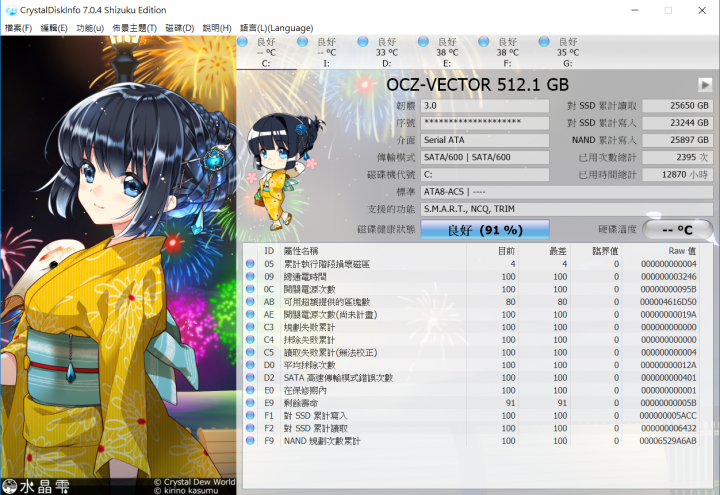Screen dimensions: 720x495
Task: Click status icon of attribute 05 row
Action: (x=250, y=264)
